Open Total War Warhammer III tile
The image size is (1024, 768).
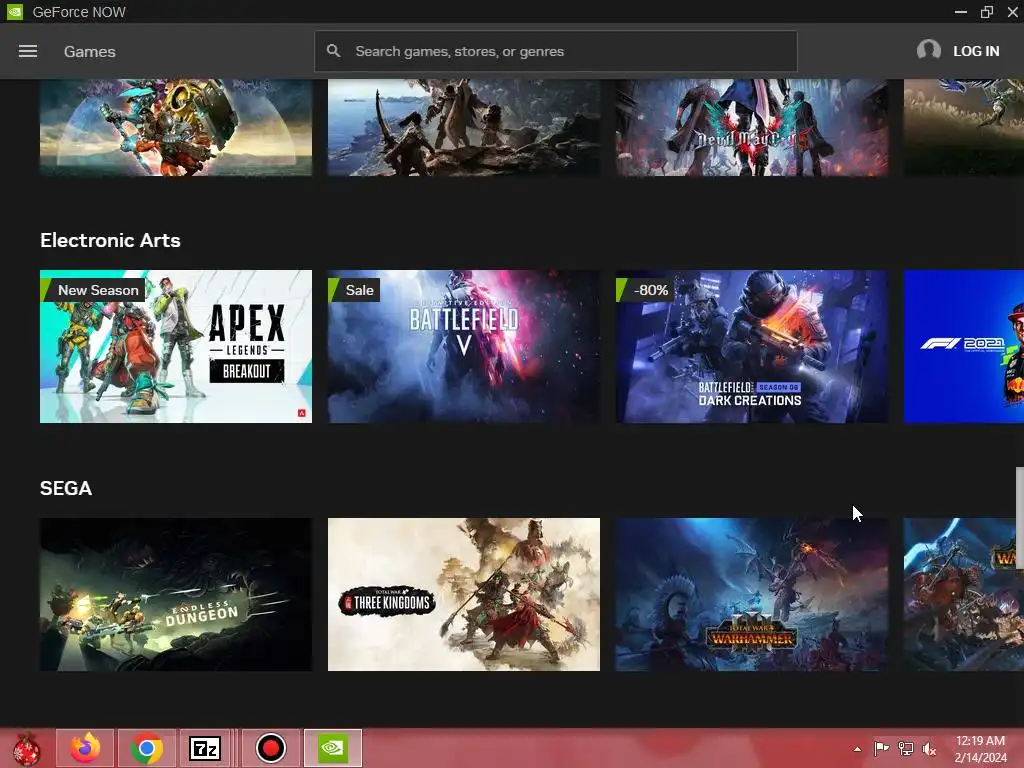click(x=752, y=594)
